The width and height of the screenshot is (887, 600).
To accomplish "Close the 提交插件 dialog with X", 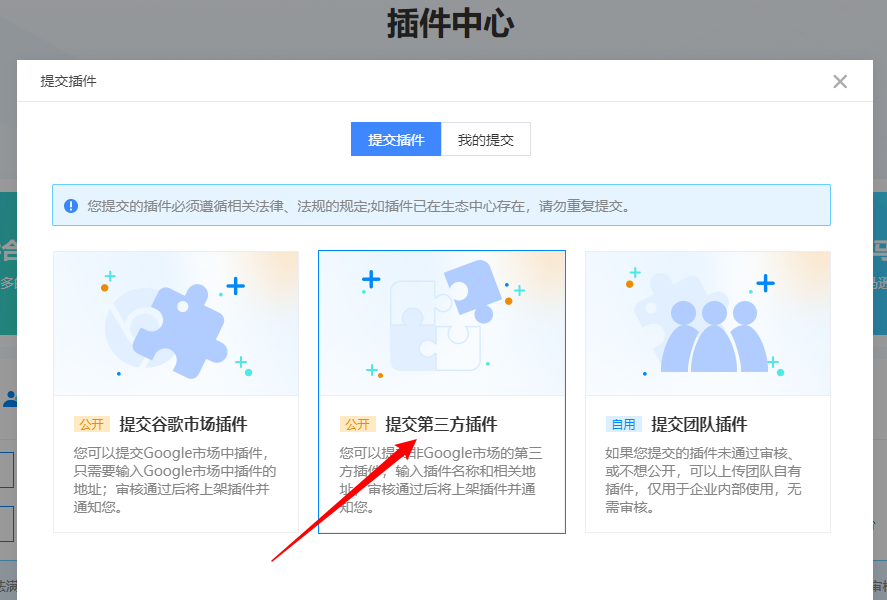I will click(840, 82).
